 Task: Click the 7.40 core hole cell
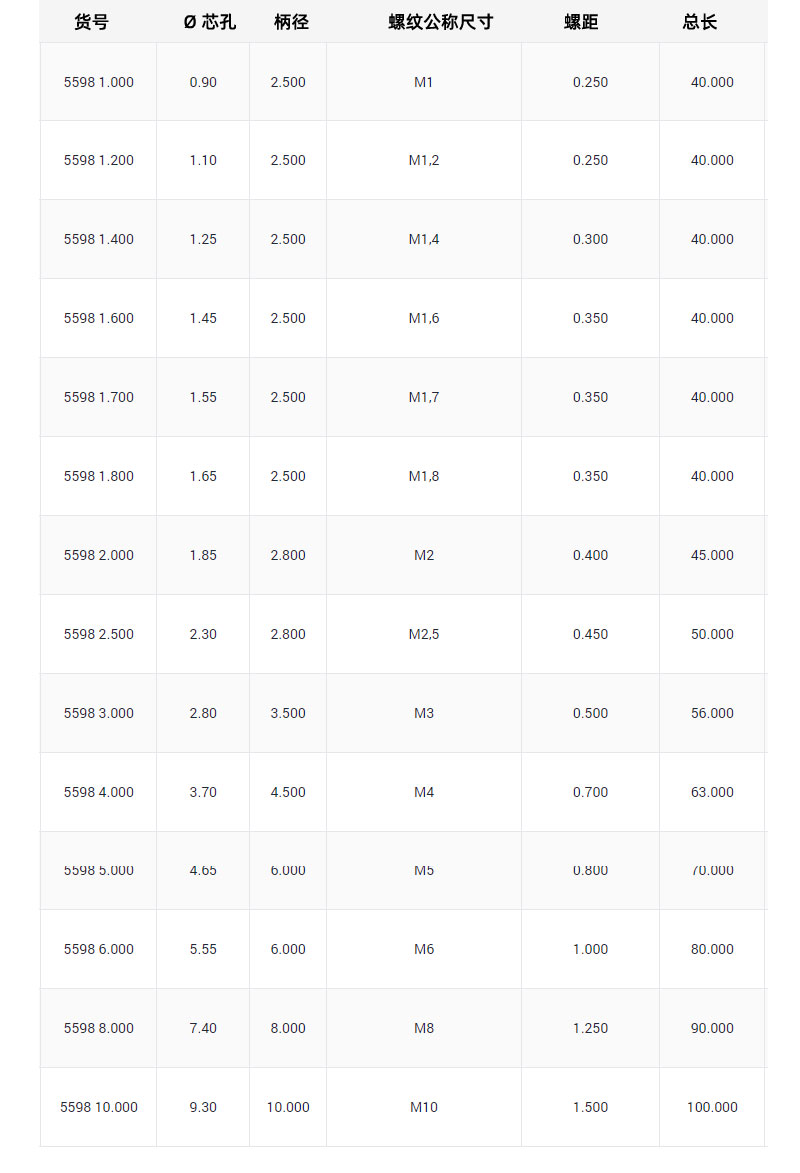(x=203, y=1028)
